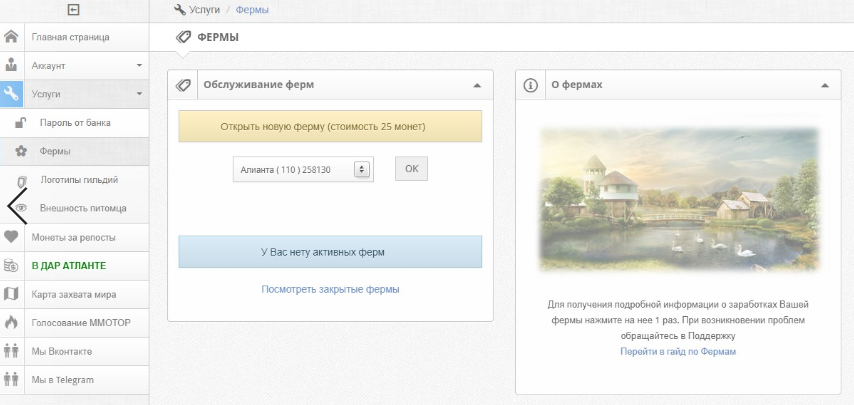Click Открыть новую ферму button
The width and height of the screenshot is (854, 405).
[330, 126]
